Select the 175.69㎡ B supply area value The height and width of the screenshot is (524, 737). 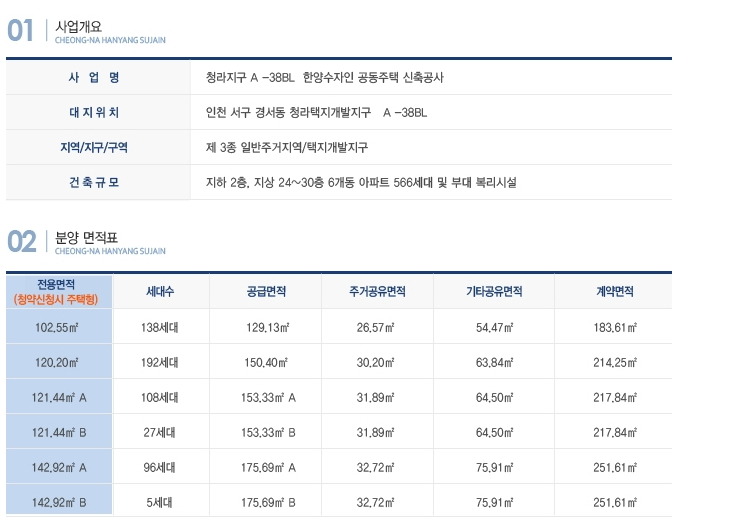coord(268,502)
